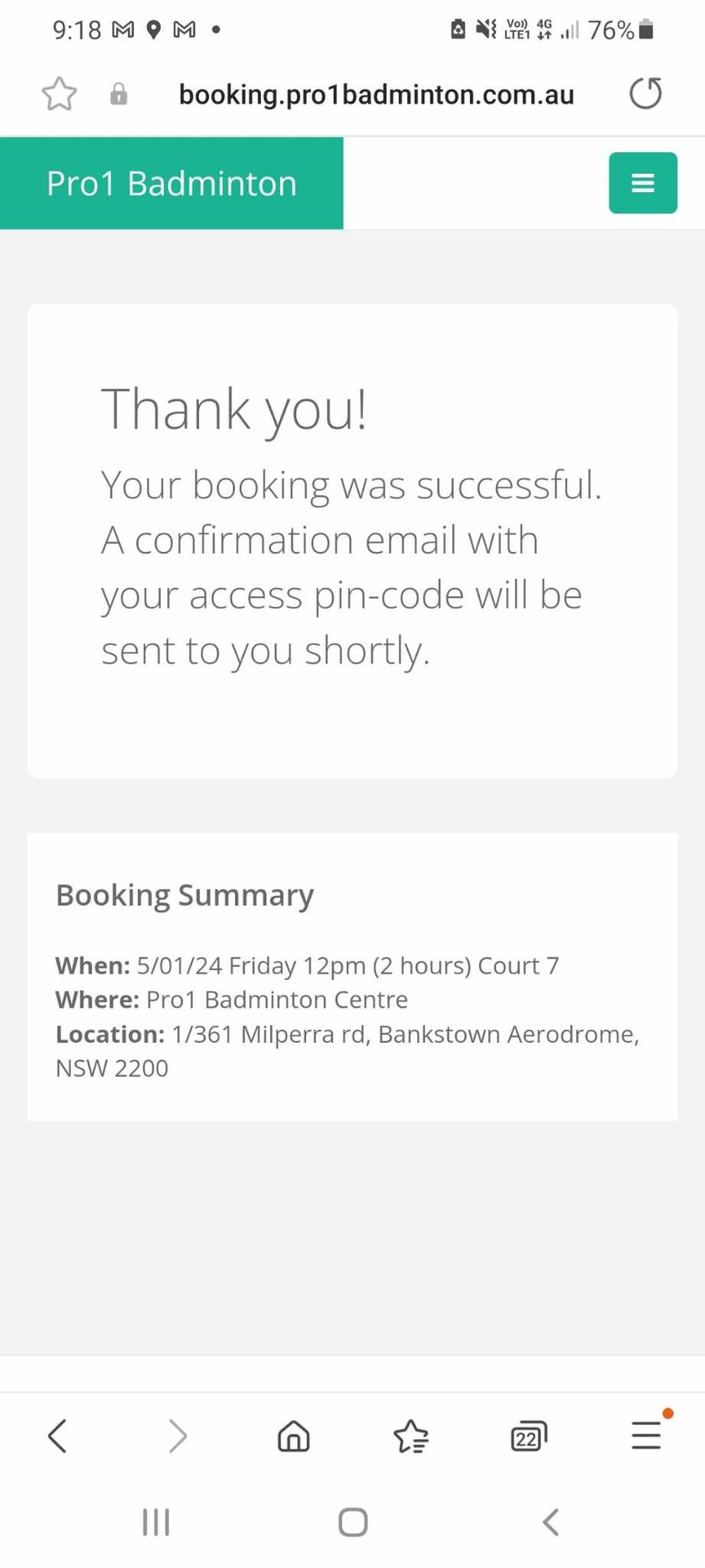Reload the booking page
Image resolution: width=705 pixels, height=1568 pixels.
[645, 93]
